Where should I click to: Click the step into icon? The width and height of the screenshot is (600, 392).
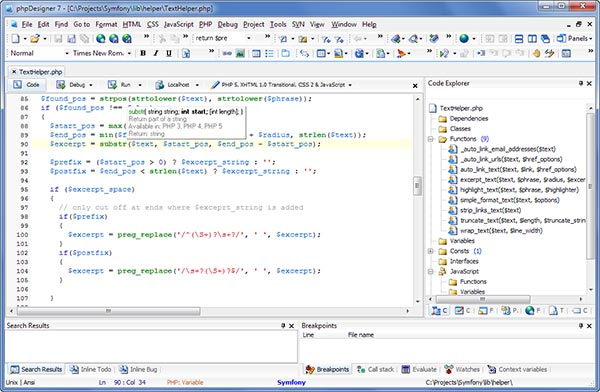tap(481, 53)
